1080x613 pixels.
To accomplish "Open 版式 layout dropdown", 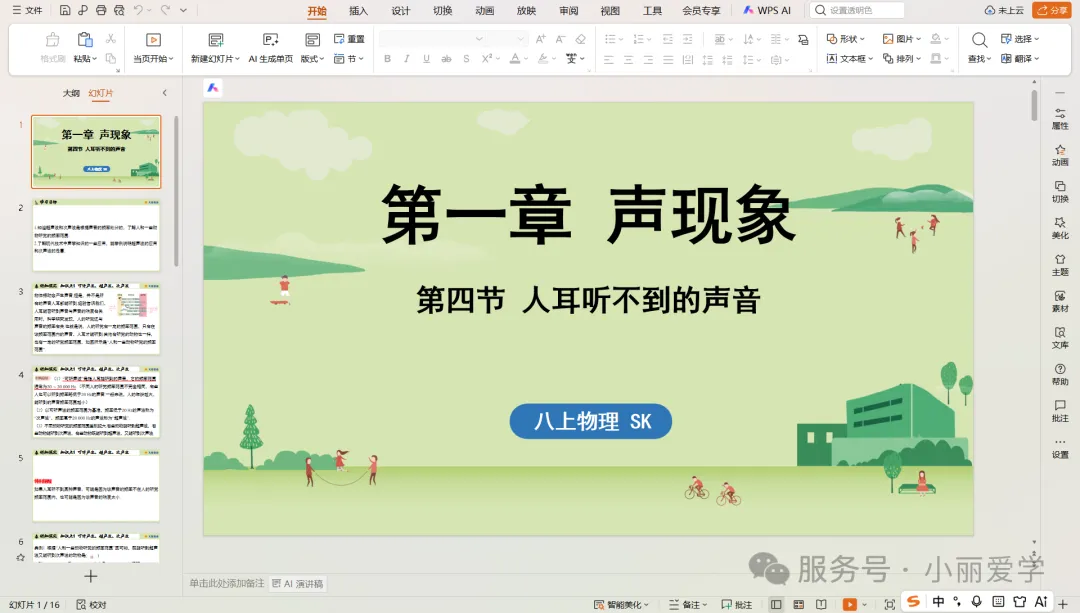I will [x=312, y=59].
